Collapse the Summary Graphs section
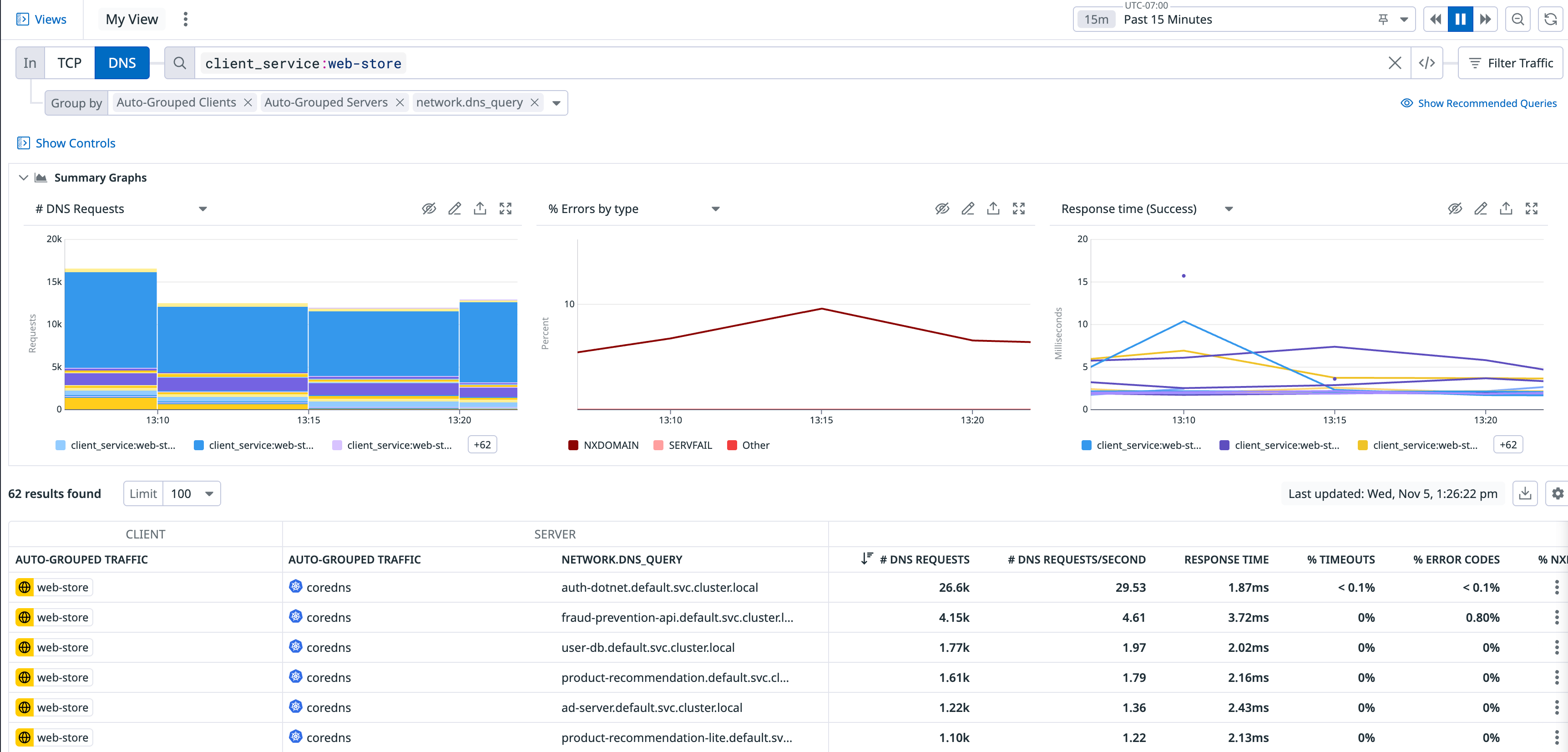The height and width of the screenshot is (752, 1568). [x=23, y=178]
